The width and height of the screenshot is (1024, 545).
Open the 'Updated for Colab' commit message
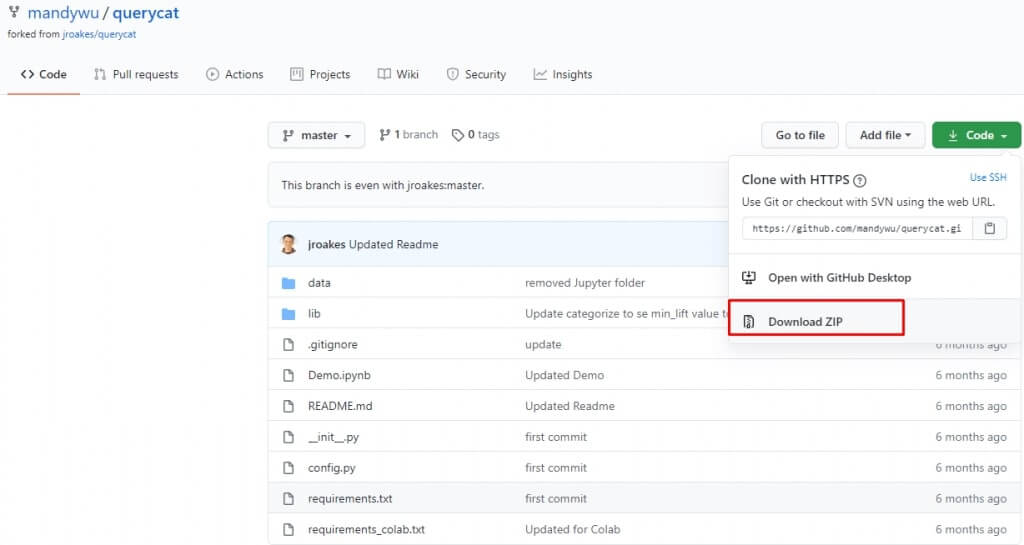573,529
